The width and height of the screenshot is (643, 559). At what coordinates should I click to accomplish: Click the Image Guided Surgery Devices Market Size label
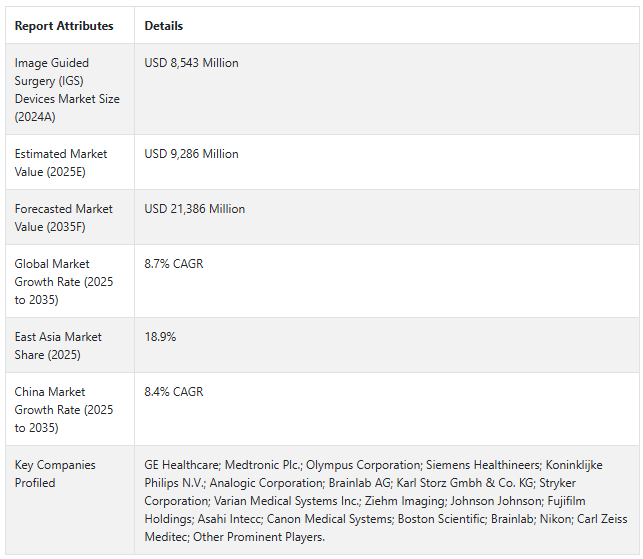tap(67, 90)
